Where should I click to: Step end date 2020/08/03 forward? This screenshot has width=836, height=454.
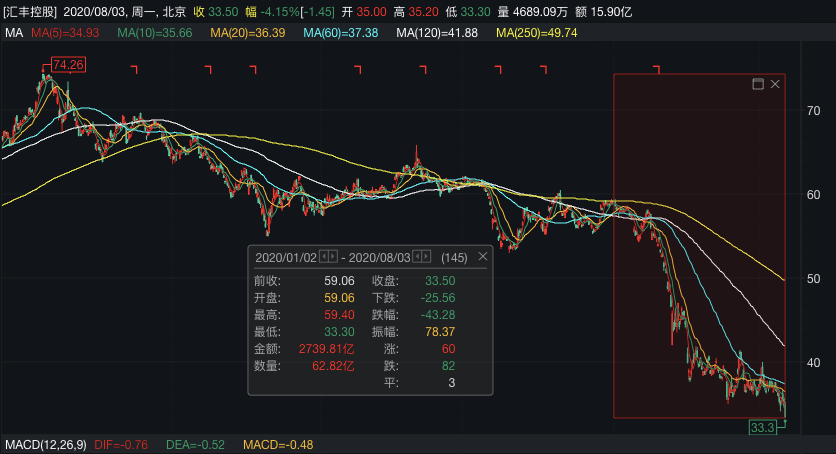(x=426, y=257)
